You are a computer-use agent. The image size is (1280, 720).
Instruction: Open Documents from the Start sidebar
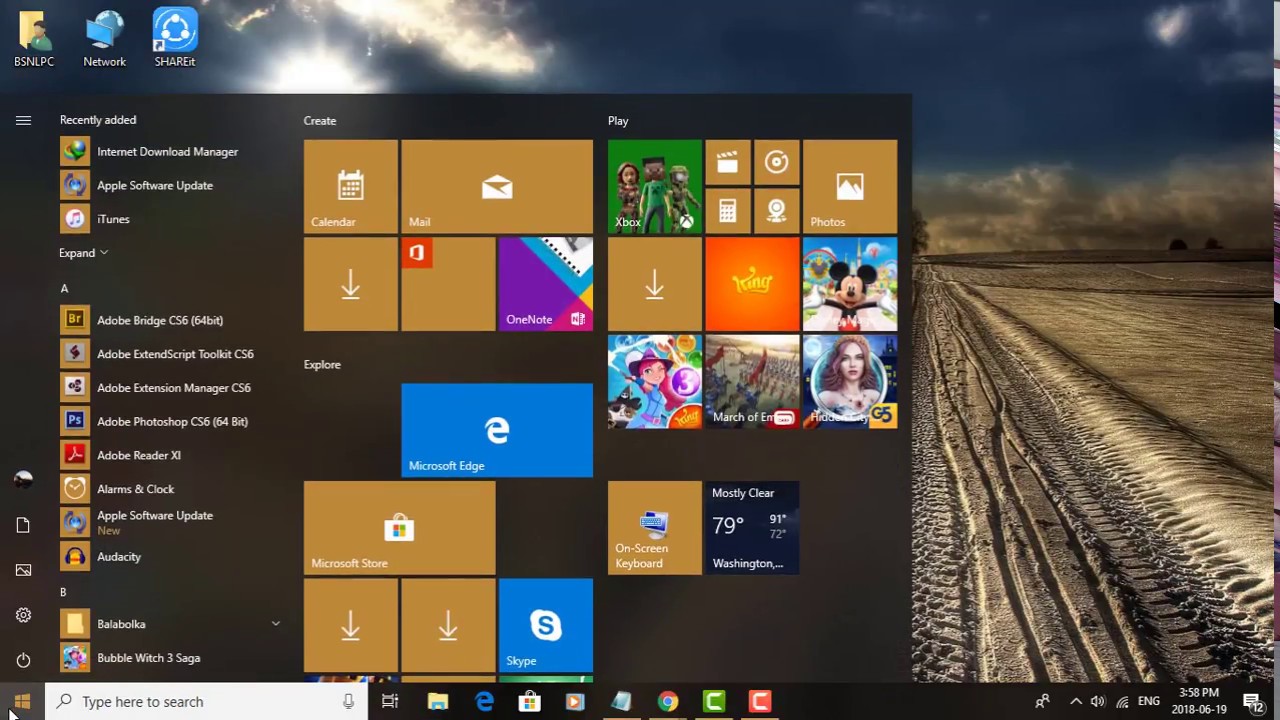coord(23,525)
